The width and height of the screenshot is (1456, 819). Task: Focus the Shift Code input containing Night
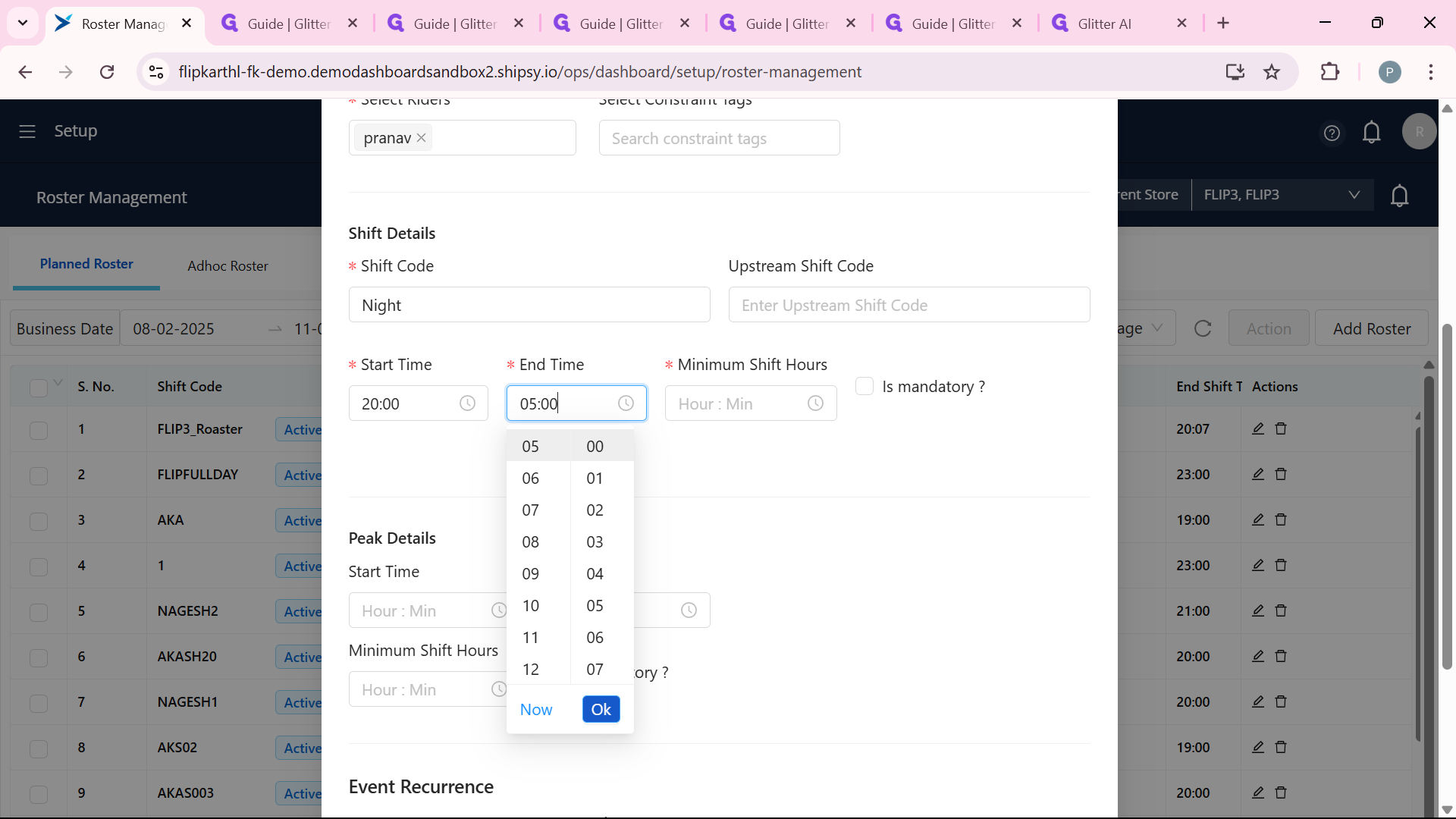coord(529,305)
